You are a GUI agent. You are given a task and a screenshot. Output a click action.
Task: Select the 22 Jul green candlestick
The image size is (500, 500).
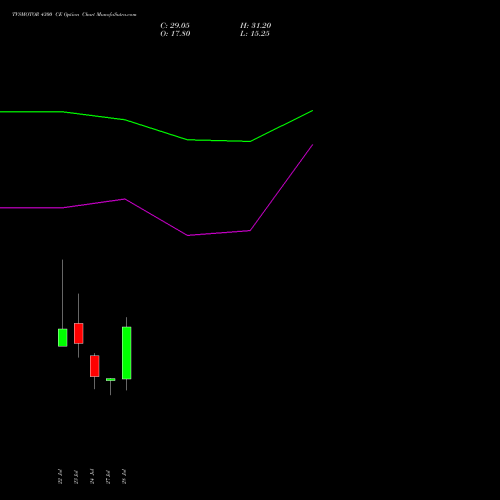pyautogui.click(x=62, y=338)
